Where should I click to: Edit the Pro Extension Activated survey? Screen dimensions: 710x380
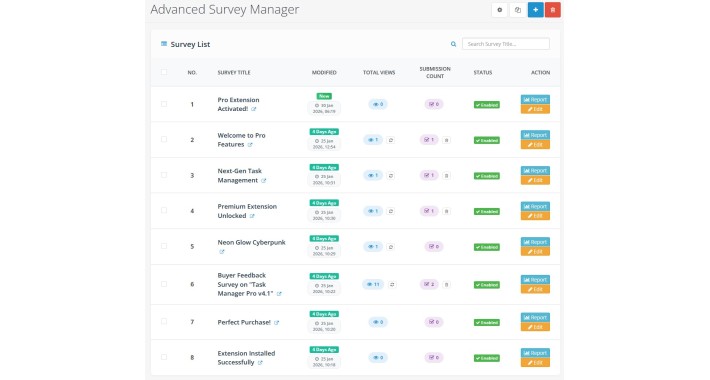tap(535, 109)
